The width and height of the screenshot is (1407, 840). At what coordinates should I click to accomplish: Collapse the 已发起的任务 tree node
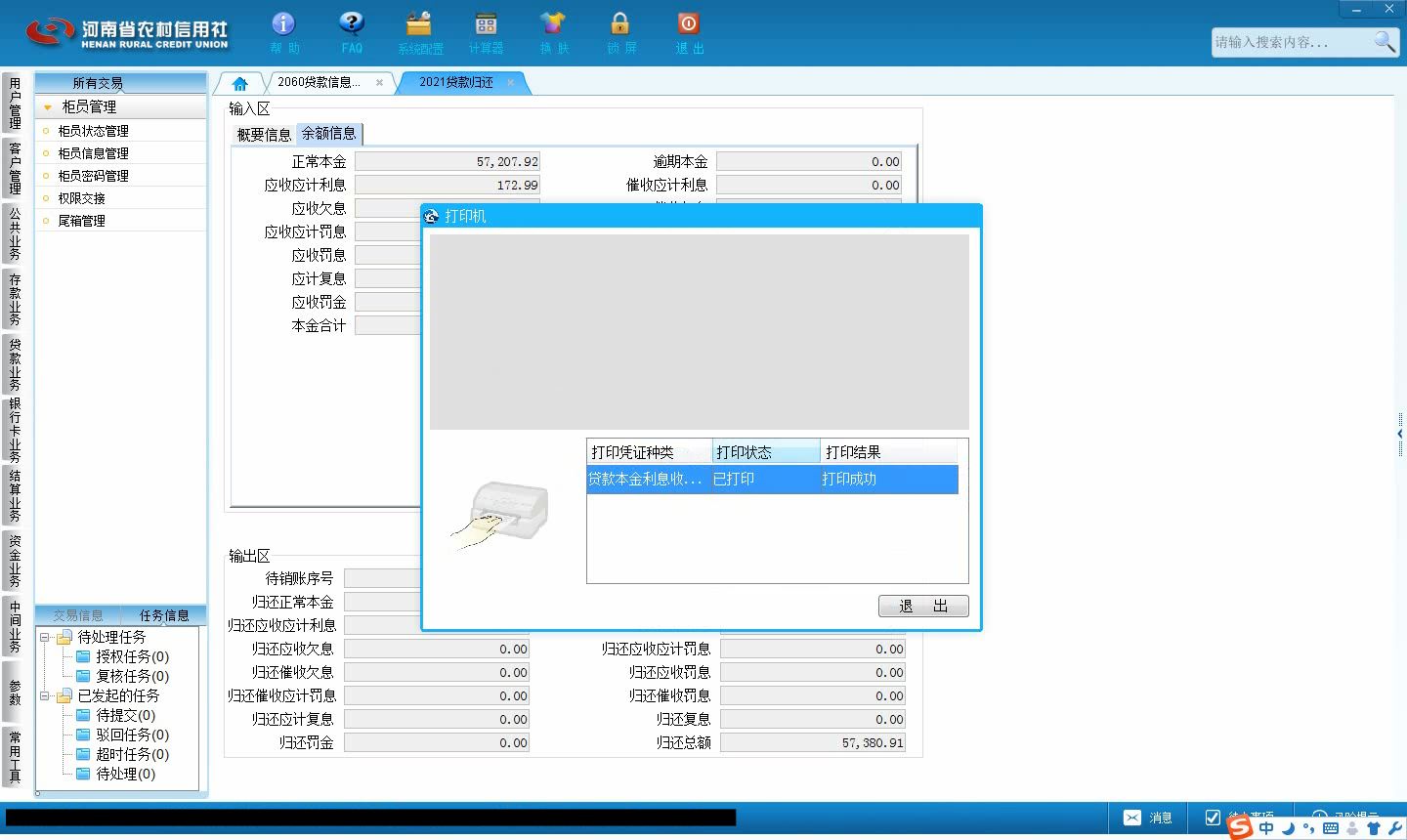coord(44,695)
